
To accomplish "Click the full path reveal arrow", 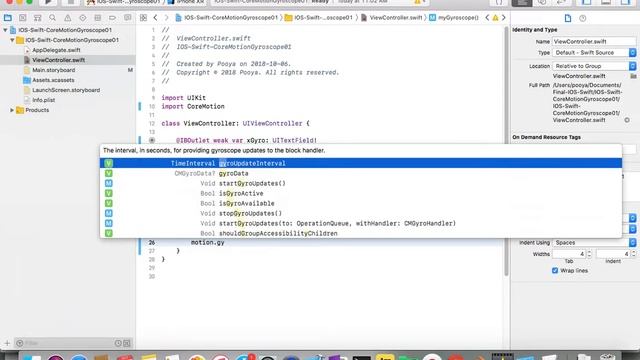I will click(627, 120).
